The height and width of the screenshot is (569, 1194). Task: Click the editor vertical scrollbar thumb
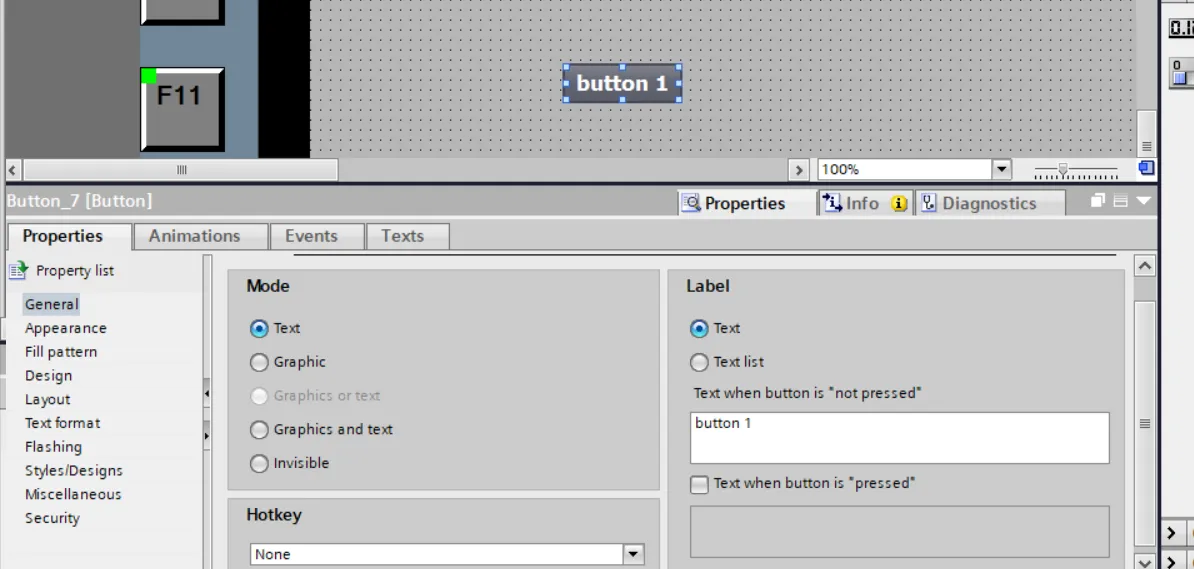click(1146, 134)
